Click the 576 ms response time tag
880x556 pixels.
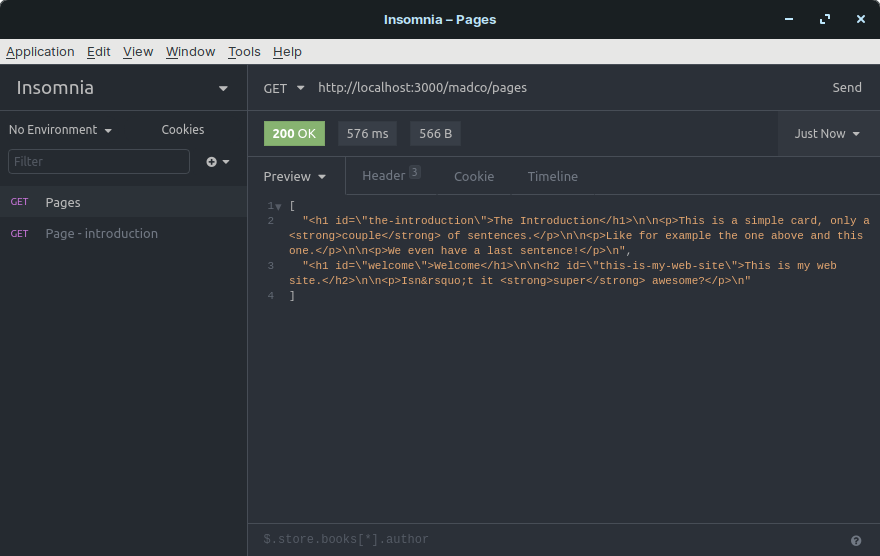coord(368,134)
